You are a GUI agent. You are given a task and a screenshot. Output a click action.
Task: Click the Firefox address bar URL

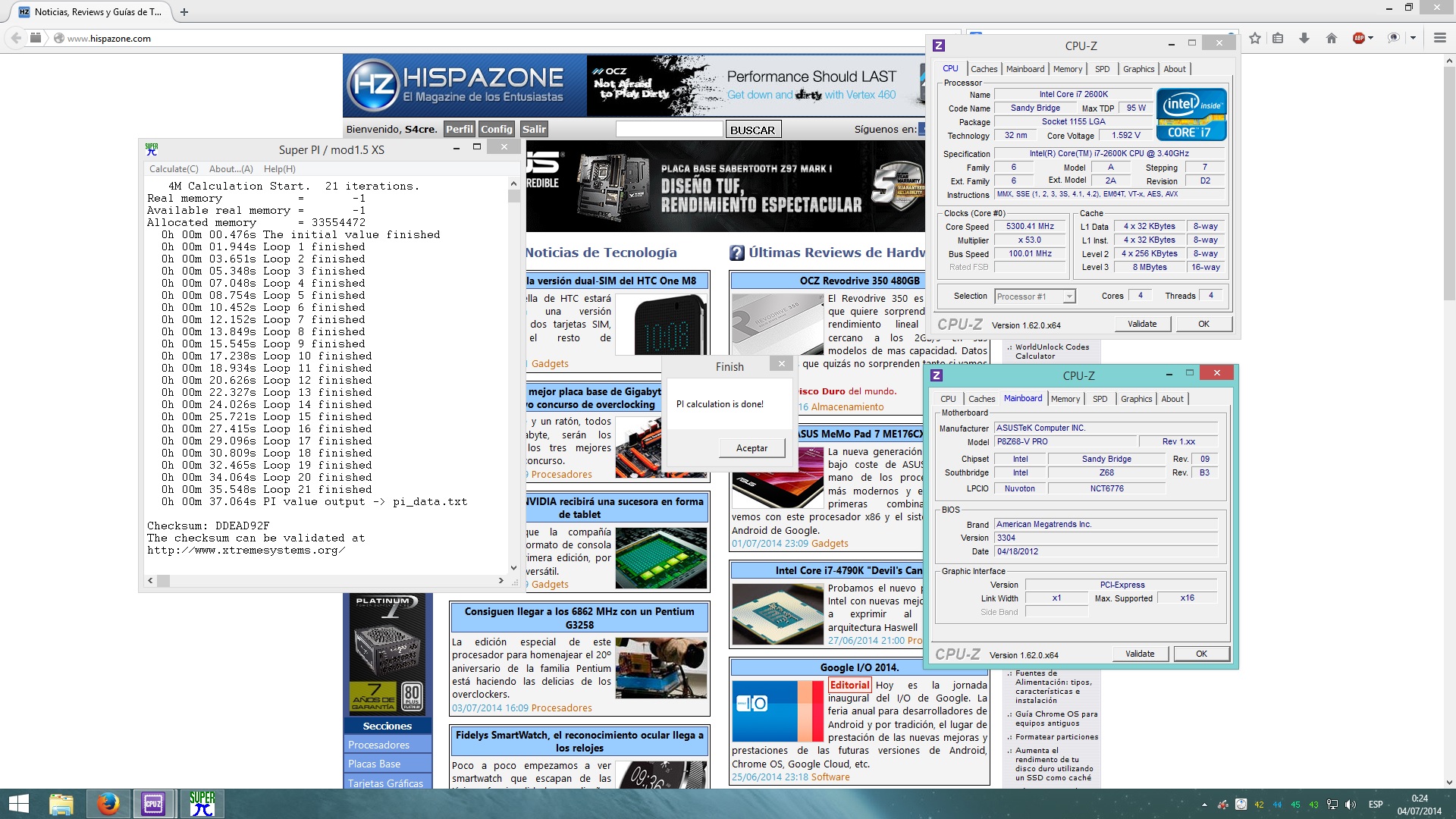click(109, 39)
